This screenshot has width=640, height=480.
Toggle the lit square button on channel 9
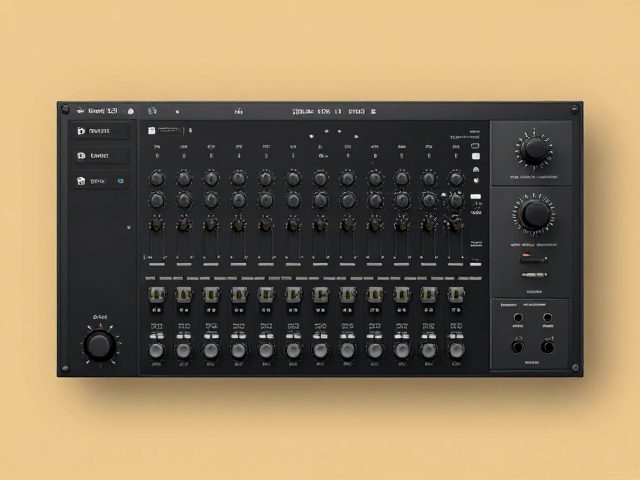(375, 295)
